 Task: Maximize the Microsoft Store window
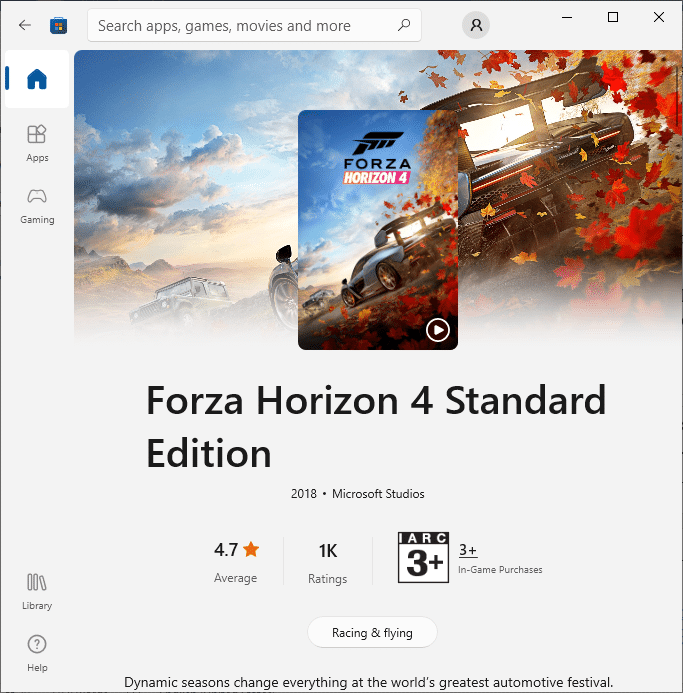[613, 17]
